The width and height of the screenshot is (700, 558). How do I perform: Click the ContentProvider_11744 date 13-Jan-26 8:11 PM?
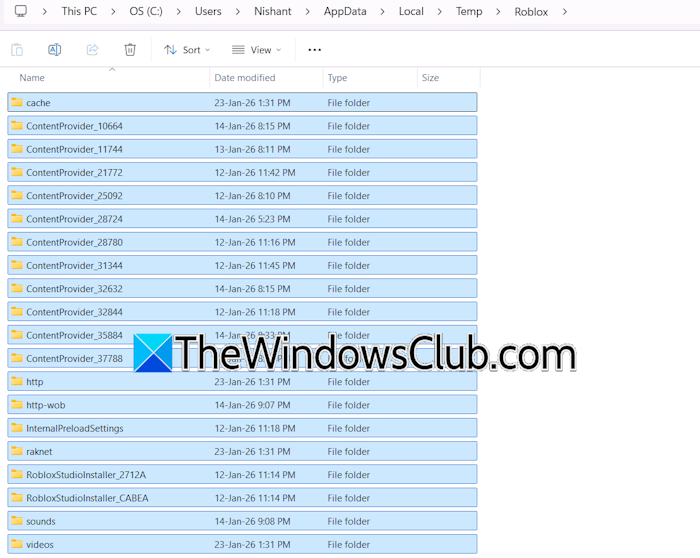point(252,149)
